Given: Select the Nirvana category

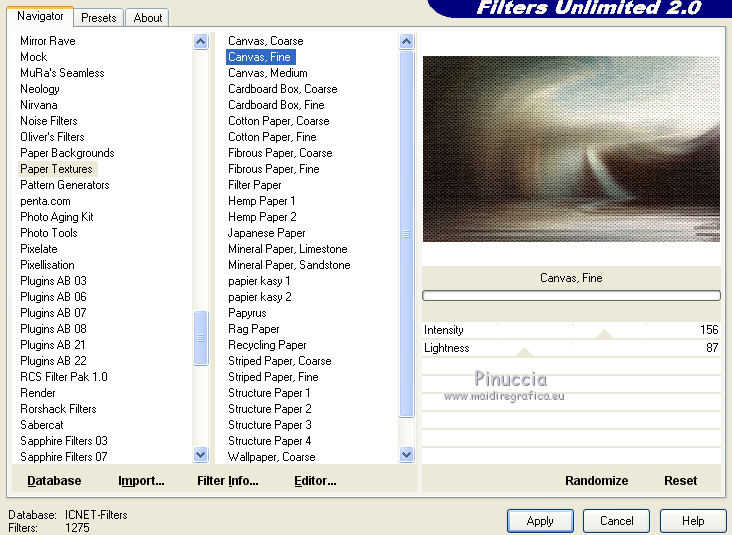Looking at the screenshot, I should 39,105.
